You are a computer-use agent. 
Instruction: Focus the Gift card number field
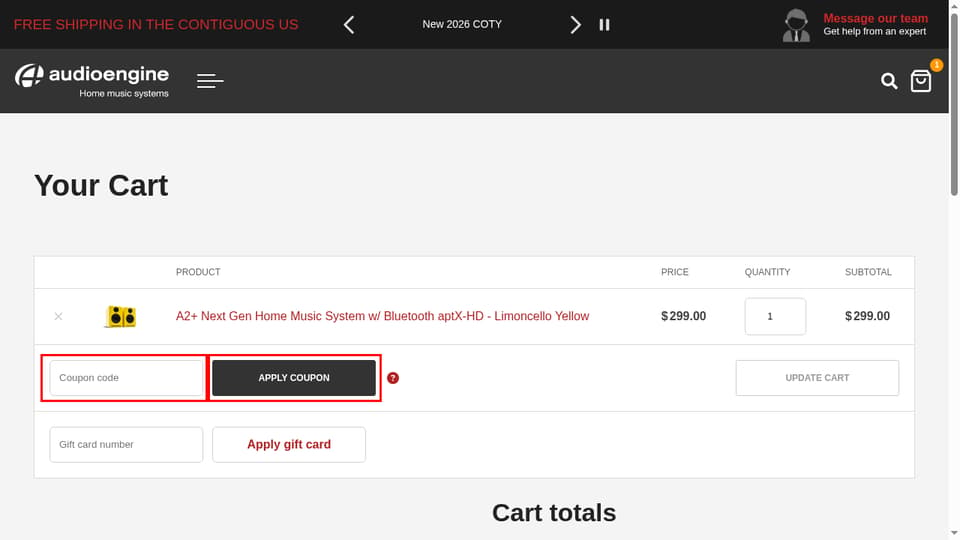[126, 444]
